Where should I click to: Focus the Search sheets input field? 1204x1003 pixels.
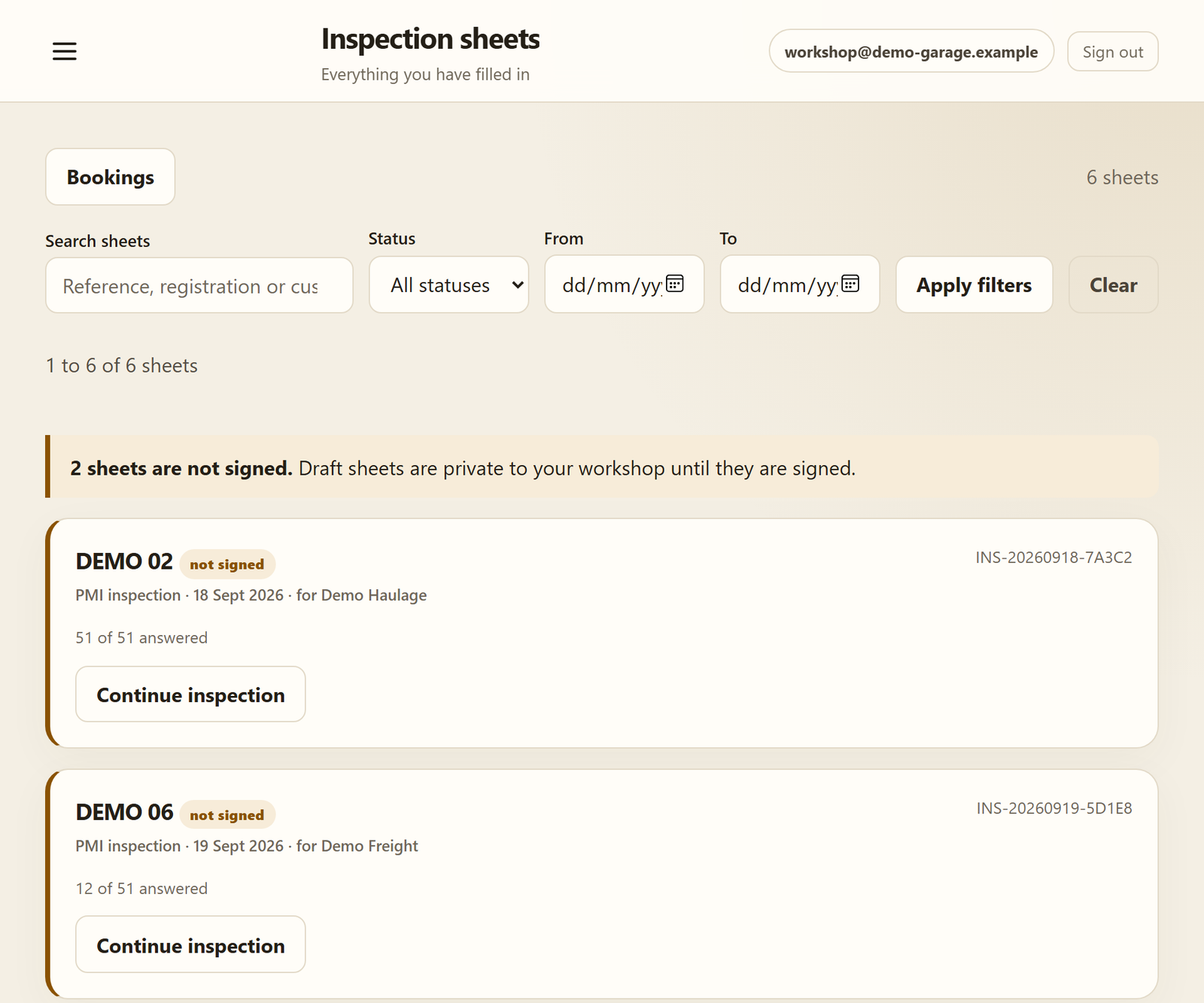point(199,286)
